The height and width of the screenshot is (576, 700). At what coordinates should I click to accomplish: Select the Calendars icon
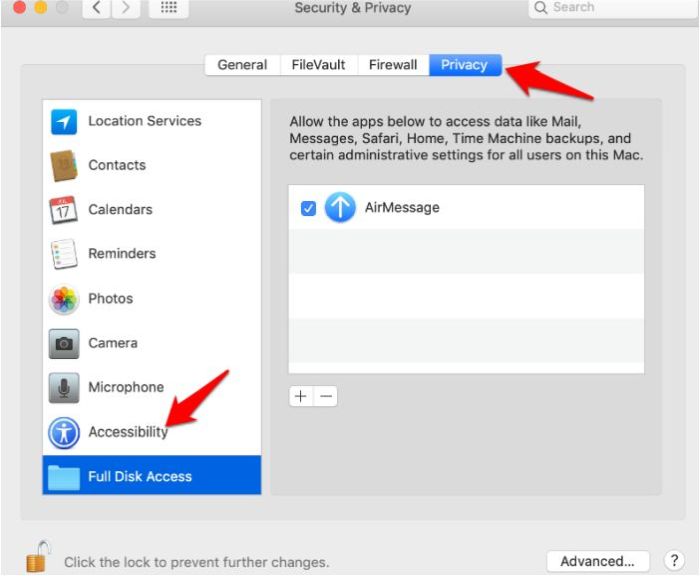pyautogui.click(x=63, y=210)
